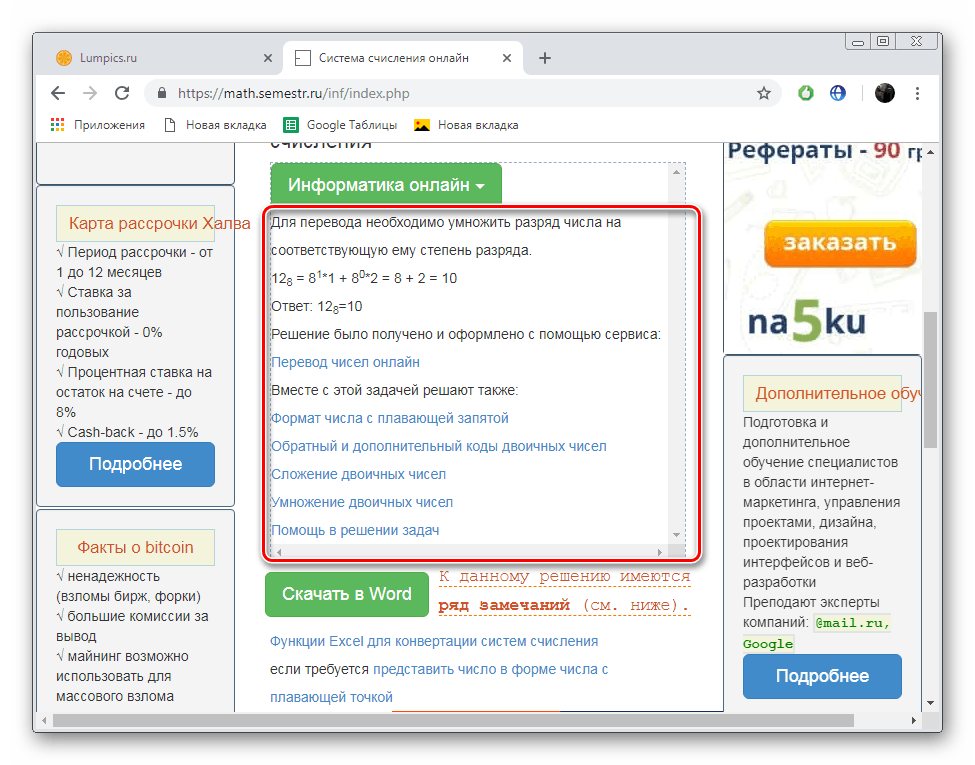Open the Перевод чисел онлайн link

pos(345,362)
